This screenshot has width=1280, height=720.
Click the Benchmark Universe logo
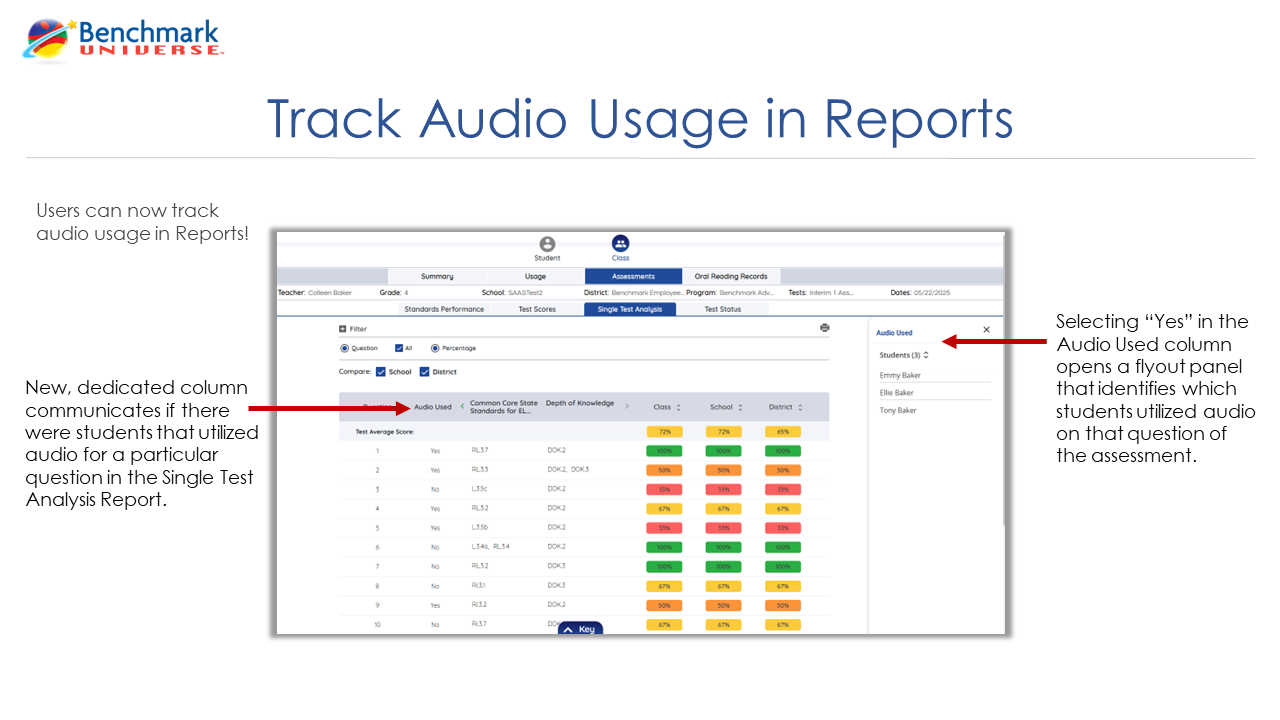[x=124, y=38]
